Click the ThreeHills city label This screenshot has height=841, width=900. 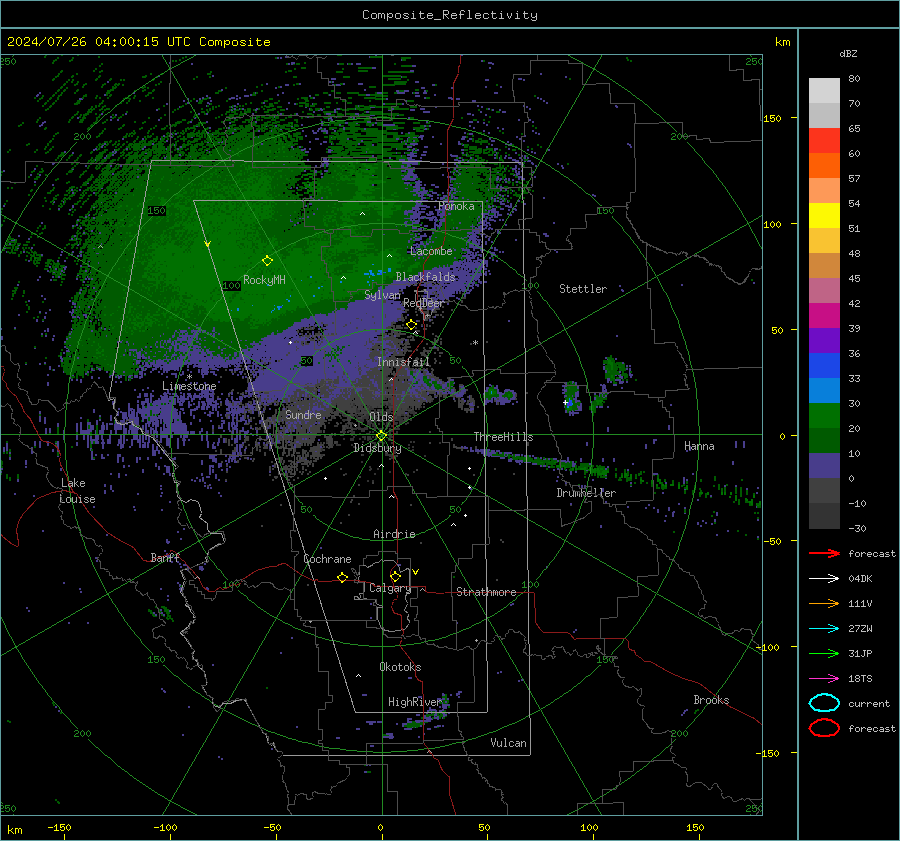point(503,437)
